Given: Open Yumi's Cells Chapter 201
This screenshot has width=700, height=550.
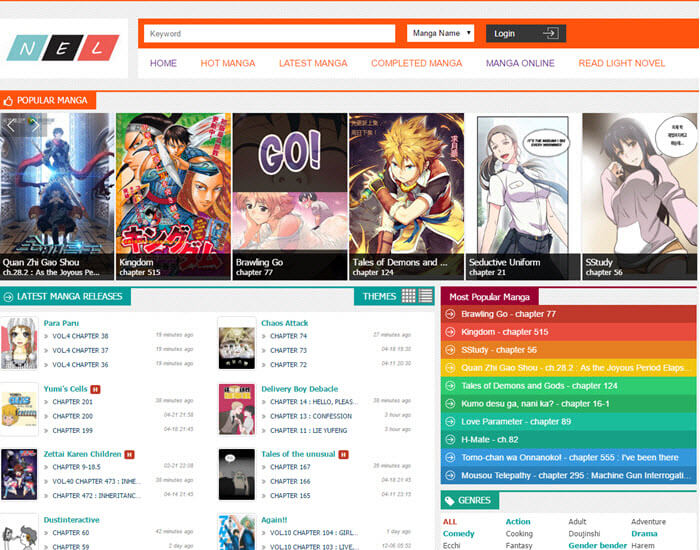Looking at the screenshot, I should tap(73, 402).
